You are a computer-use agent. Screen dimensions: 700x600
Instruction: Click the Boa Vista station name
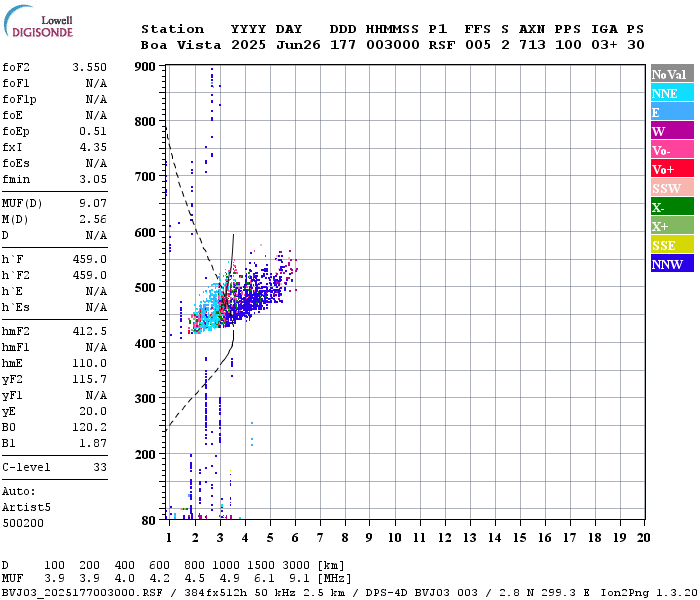tap(181, 45)
